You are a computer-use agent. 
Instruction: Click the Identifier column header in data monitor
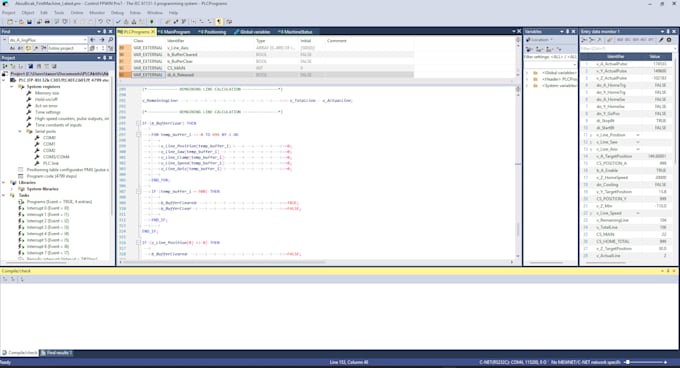615,56
